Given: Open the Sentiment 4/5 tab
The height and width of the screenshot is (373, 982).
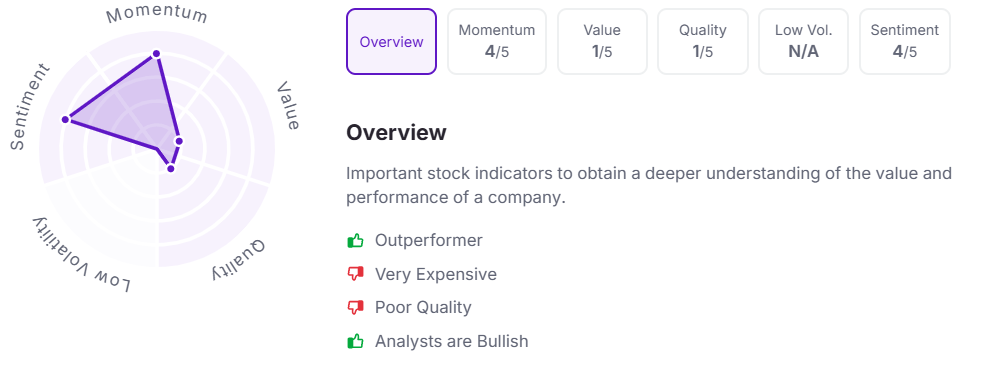Looking at the screenshot, I should (x=904, y=41).
